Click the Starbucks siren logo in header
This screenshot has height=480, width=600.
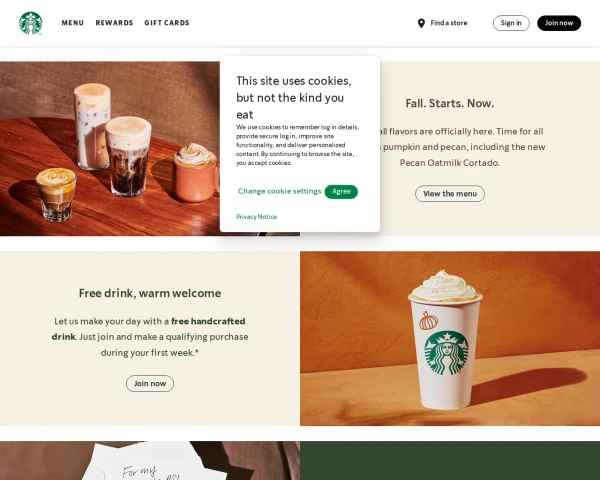click(31, 23)
